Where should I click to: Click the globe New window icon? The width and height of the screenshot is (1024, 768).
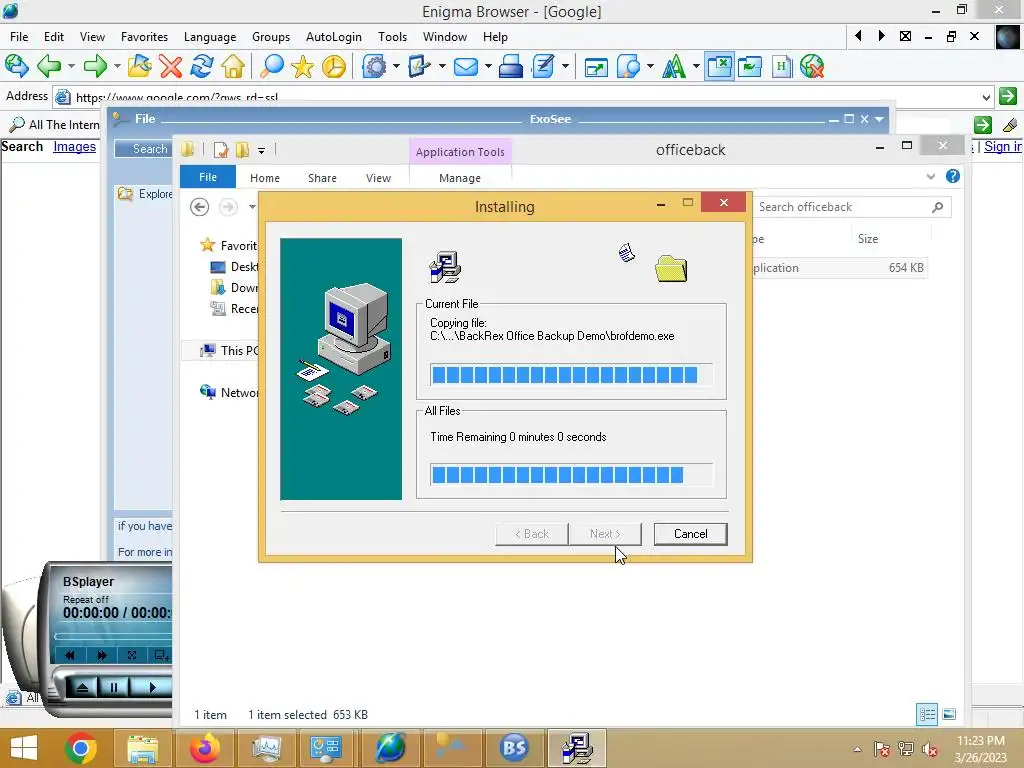click(16, 67)
